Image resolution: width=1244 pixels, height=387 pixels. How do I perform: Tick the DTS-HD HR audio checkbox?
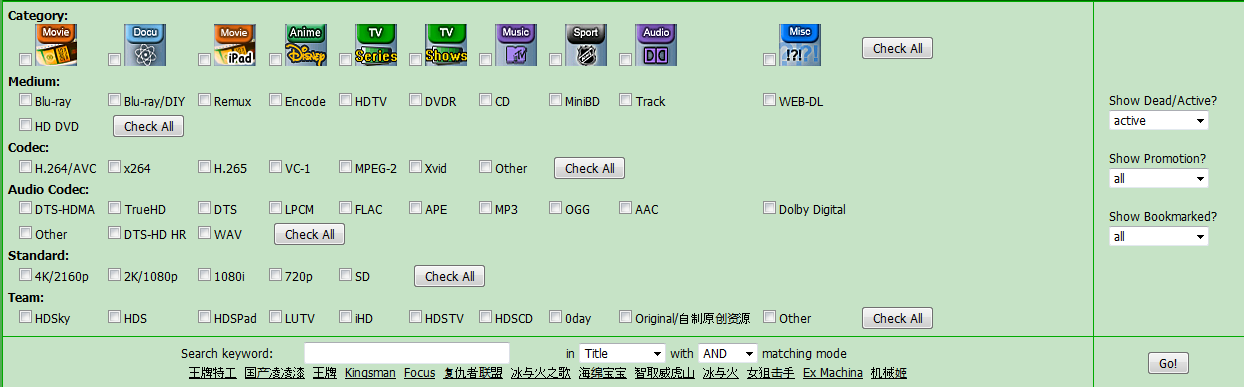(114, 233)
